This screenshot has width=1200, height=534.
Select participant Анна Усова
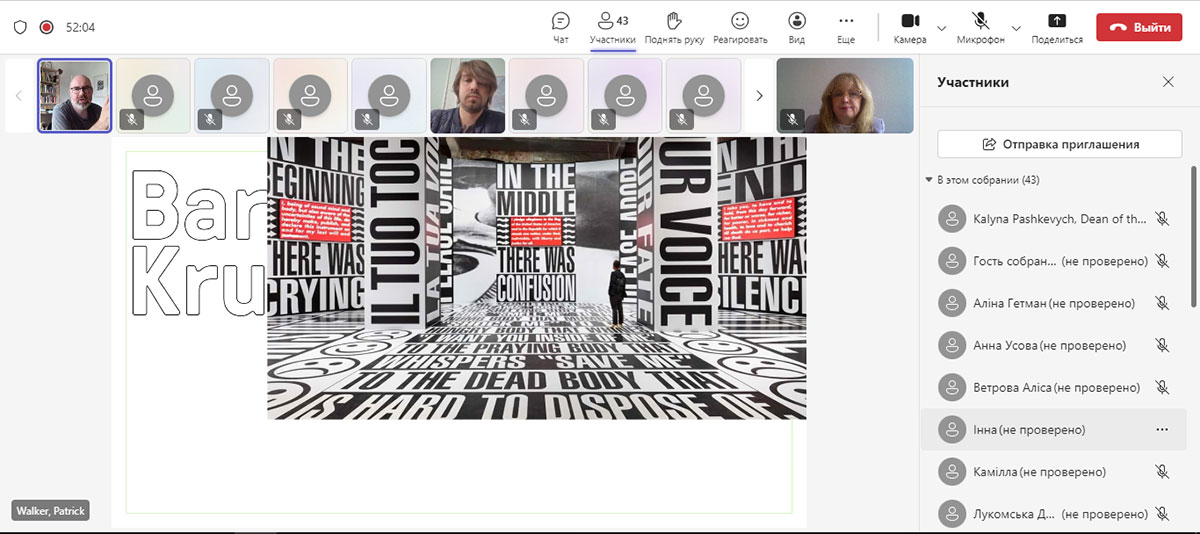click(1054, 345)
